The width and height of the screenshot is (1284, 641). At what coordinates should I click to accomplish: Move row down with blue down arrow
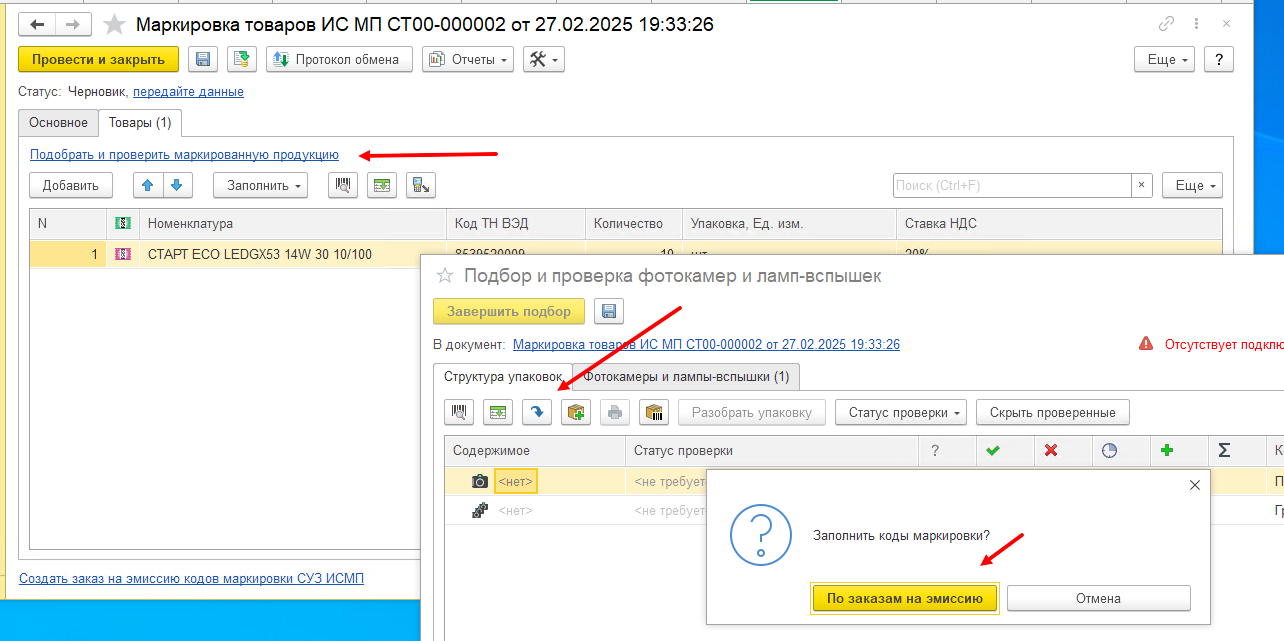(176, 185)
